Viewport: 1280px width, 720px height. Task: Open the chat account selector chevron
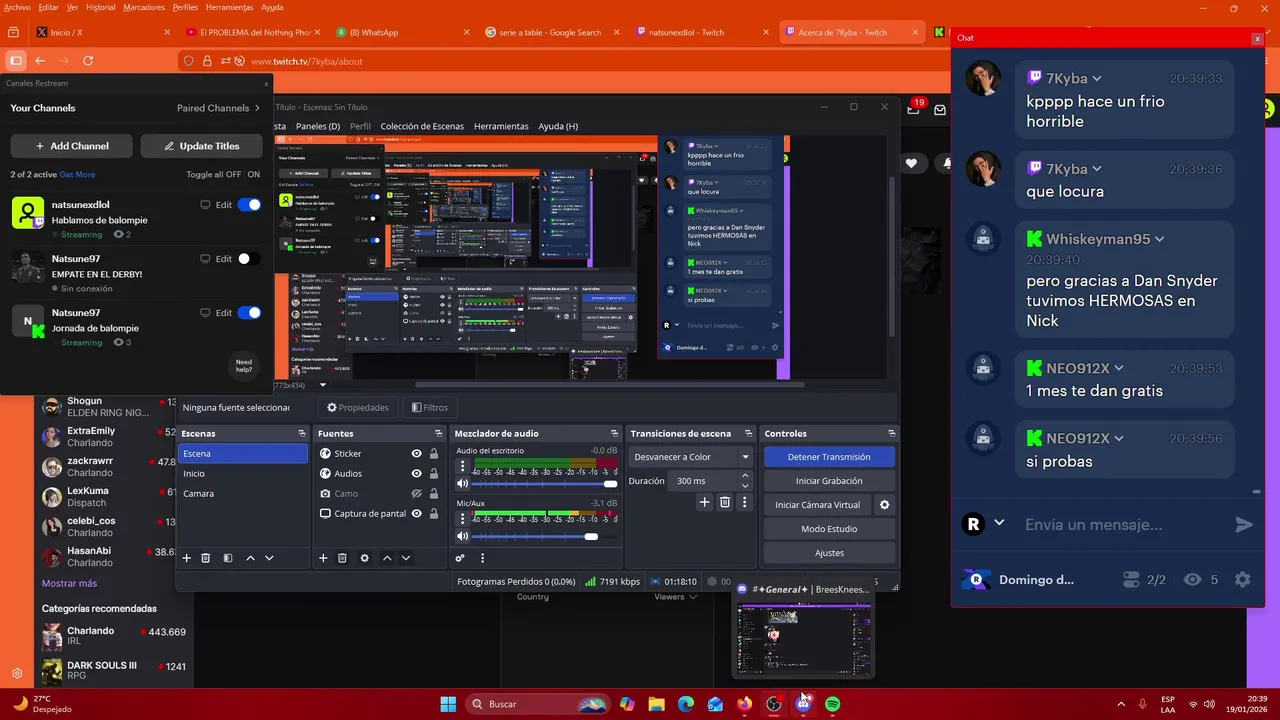(999, 523)
